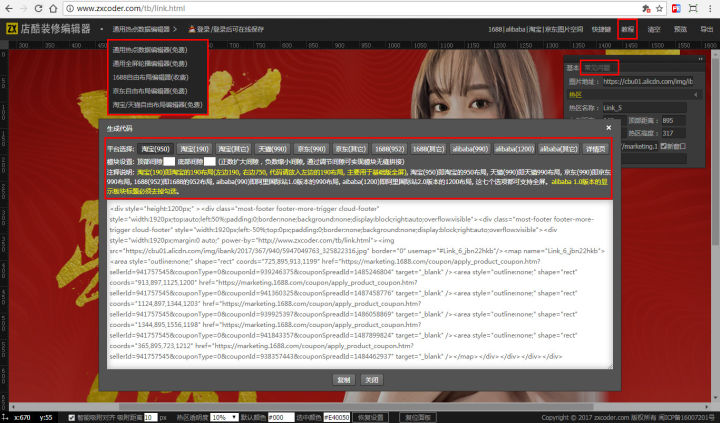The image size is (720, 423).
Task: Click the 复位面板 button in bottom bar
Action: [x=417, y=417]
